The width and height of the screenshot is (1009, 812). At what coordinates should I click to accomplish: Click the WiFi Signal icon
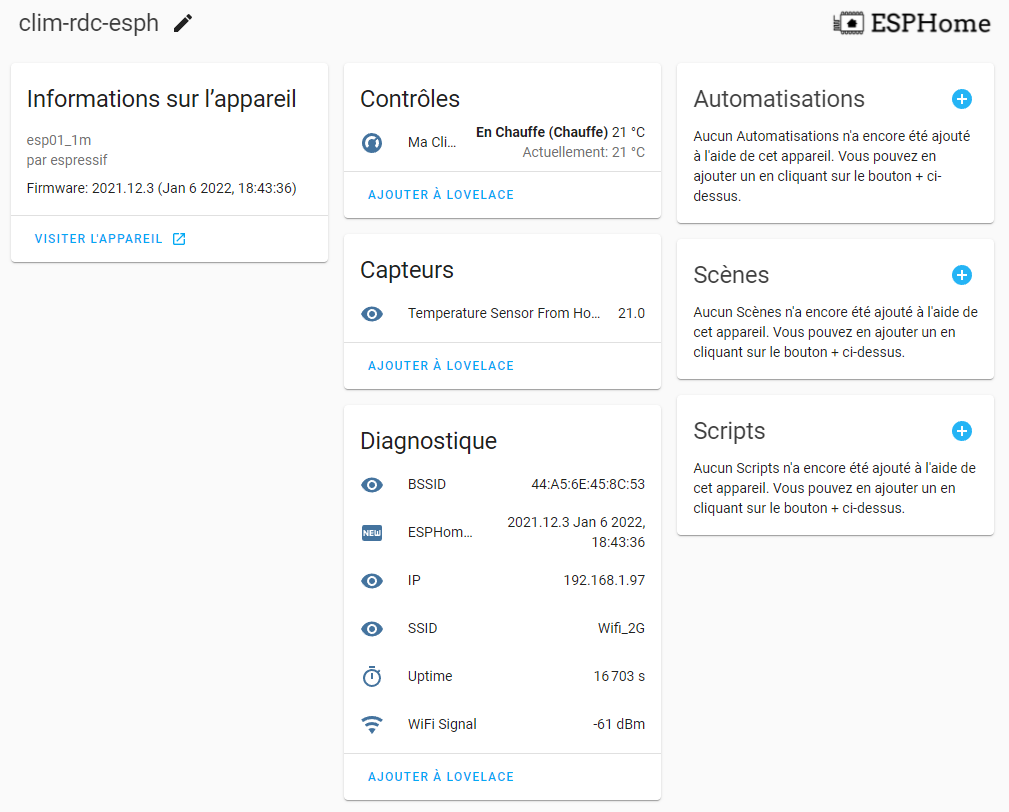[x=372, y=724]
